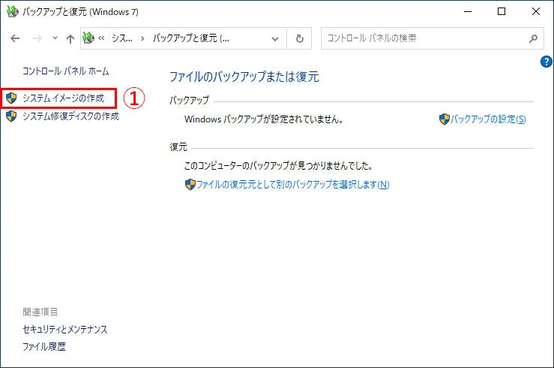
Task: Click the double chevron breadcrumb overflow
Action: (x=101, y=38)
